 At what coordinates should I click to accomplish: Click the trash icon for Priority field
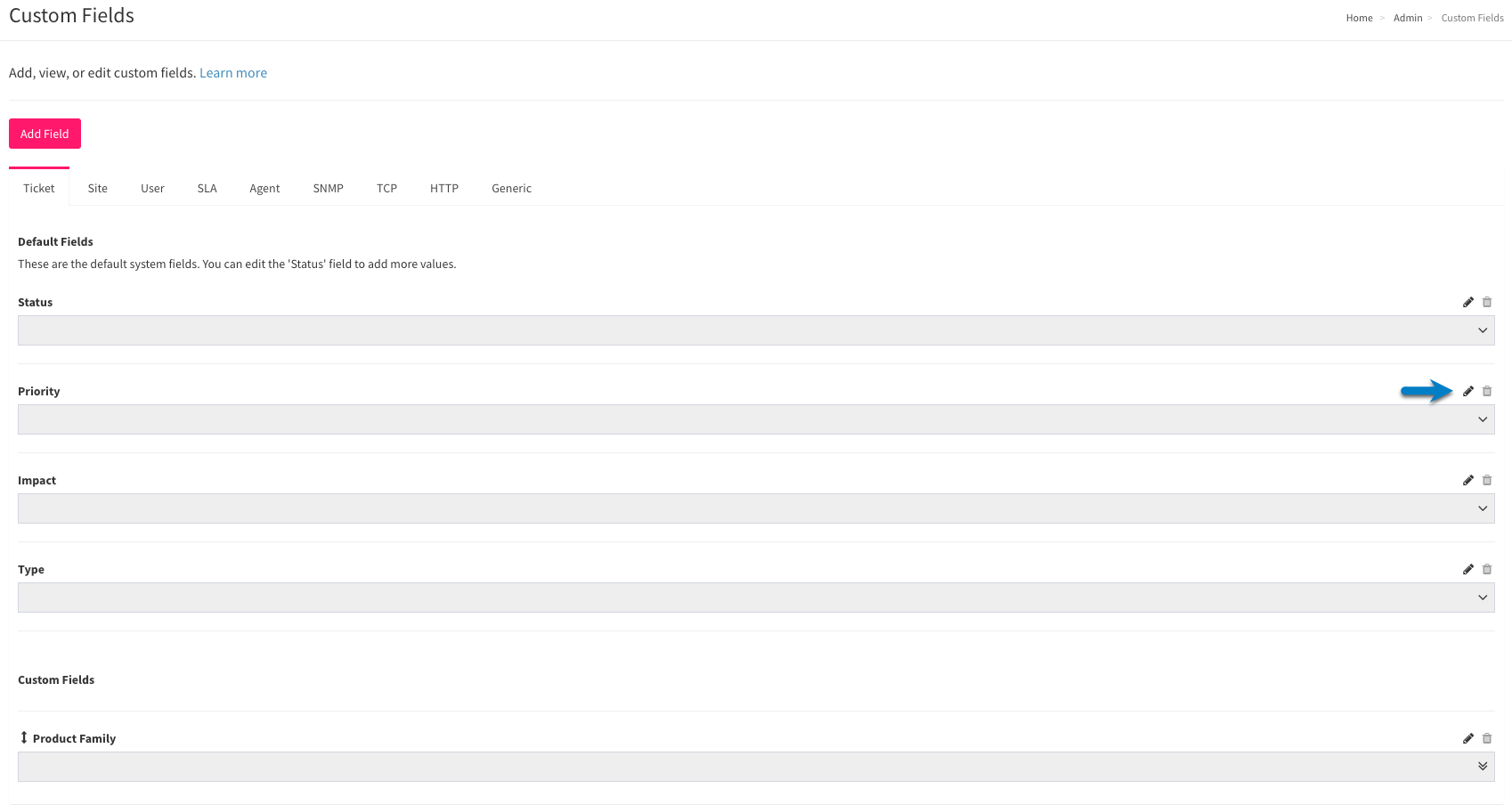click(1487, 391)
